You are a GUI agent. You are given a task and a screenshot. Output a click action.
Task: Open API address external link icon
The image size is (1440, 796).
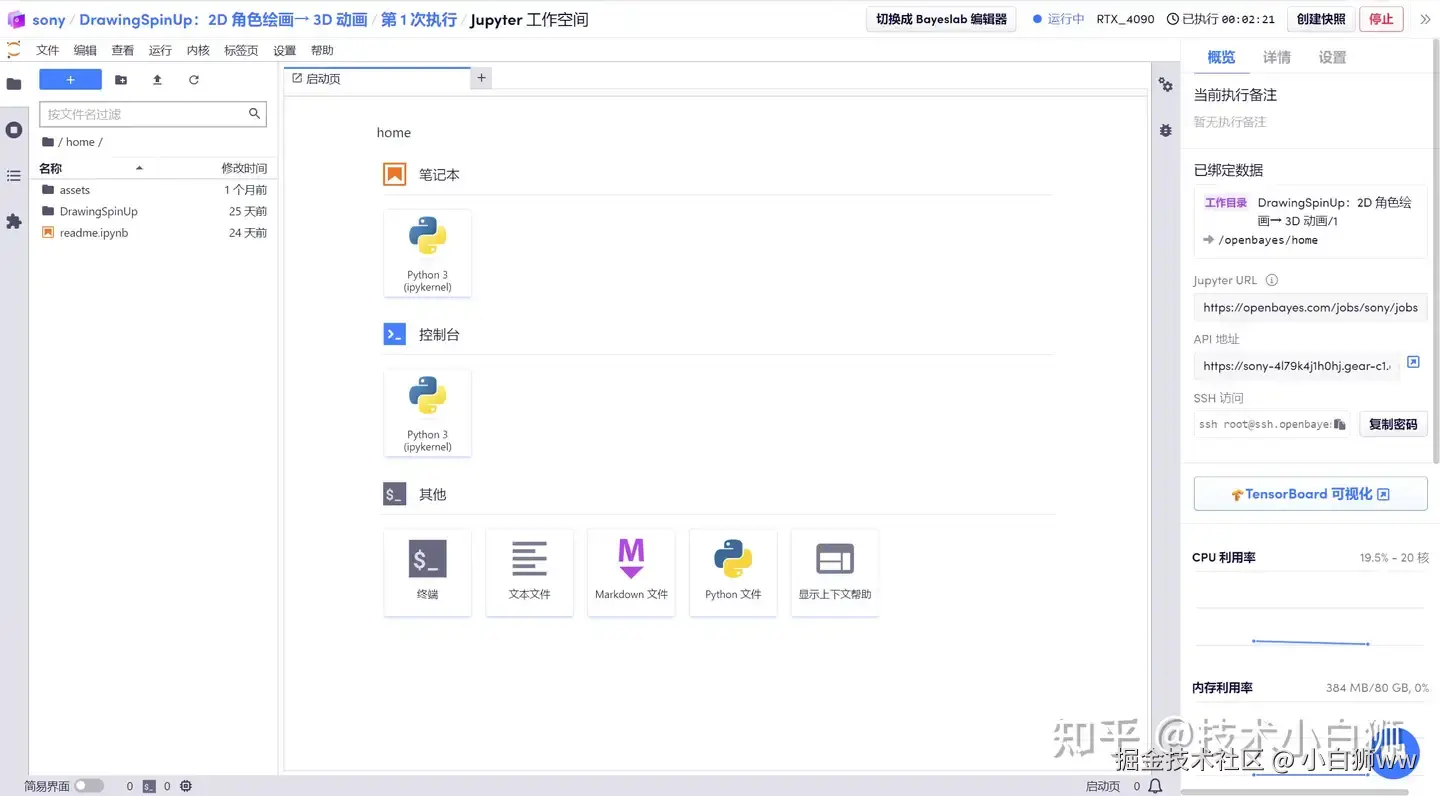pyautogui.click(x=1413, y=362)
